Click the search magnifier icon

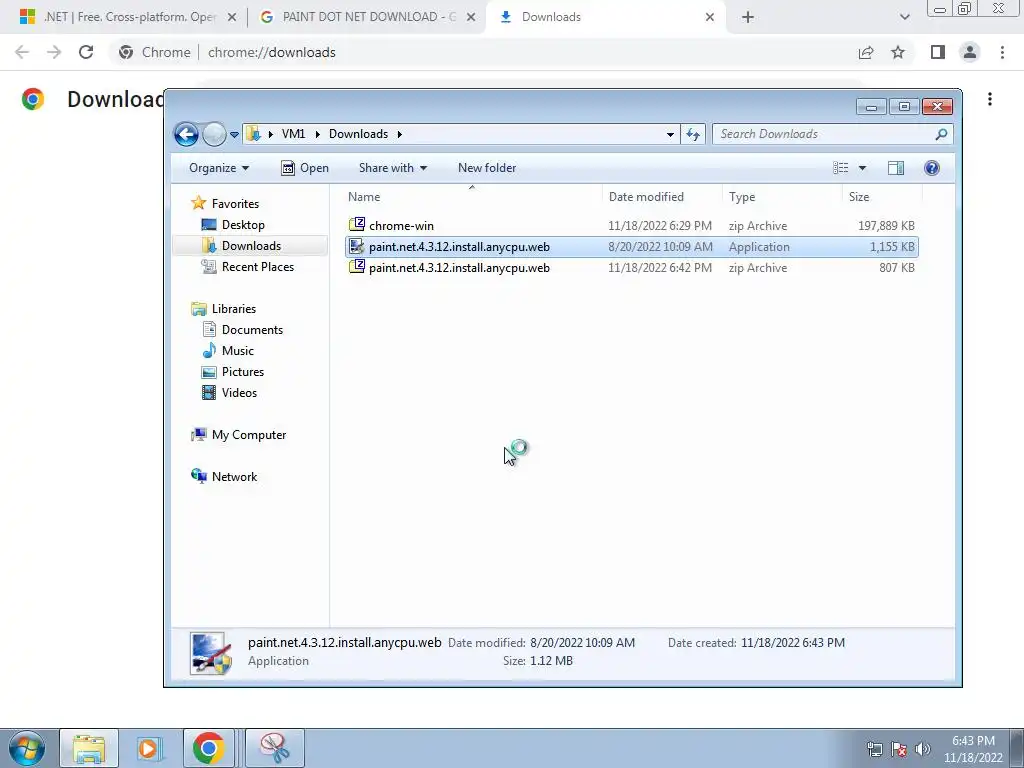point(940,134)
